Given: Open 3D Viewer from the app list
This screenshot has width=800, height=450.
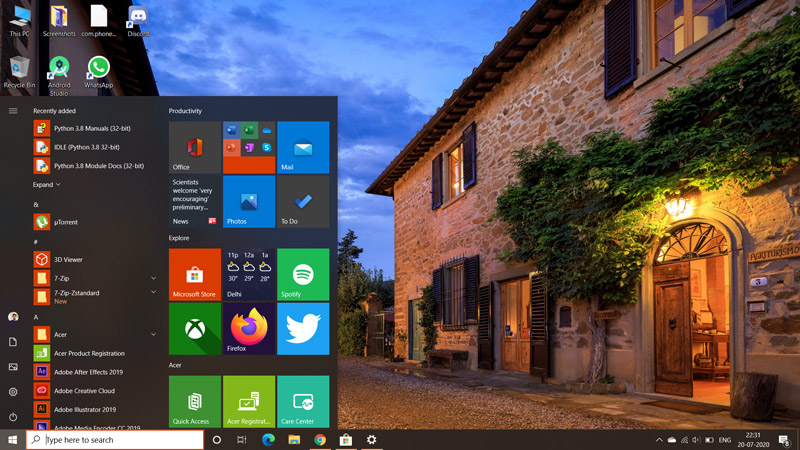Looking at the screenshot, I should pyautogui.click(x=95, y=260).
